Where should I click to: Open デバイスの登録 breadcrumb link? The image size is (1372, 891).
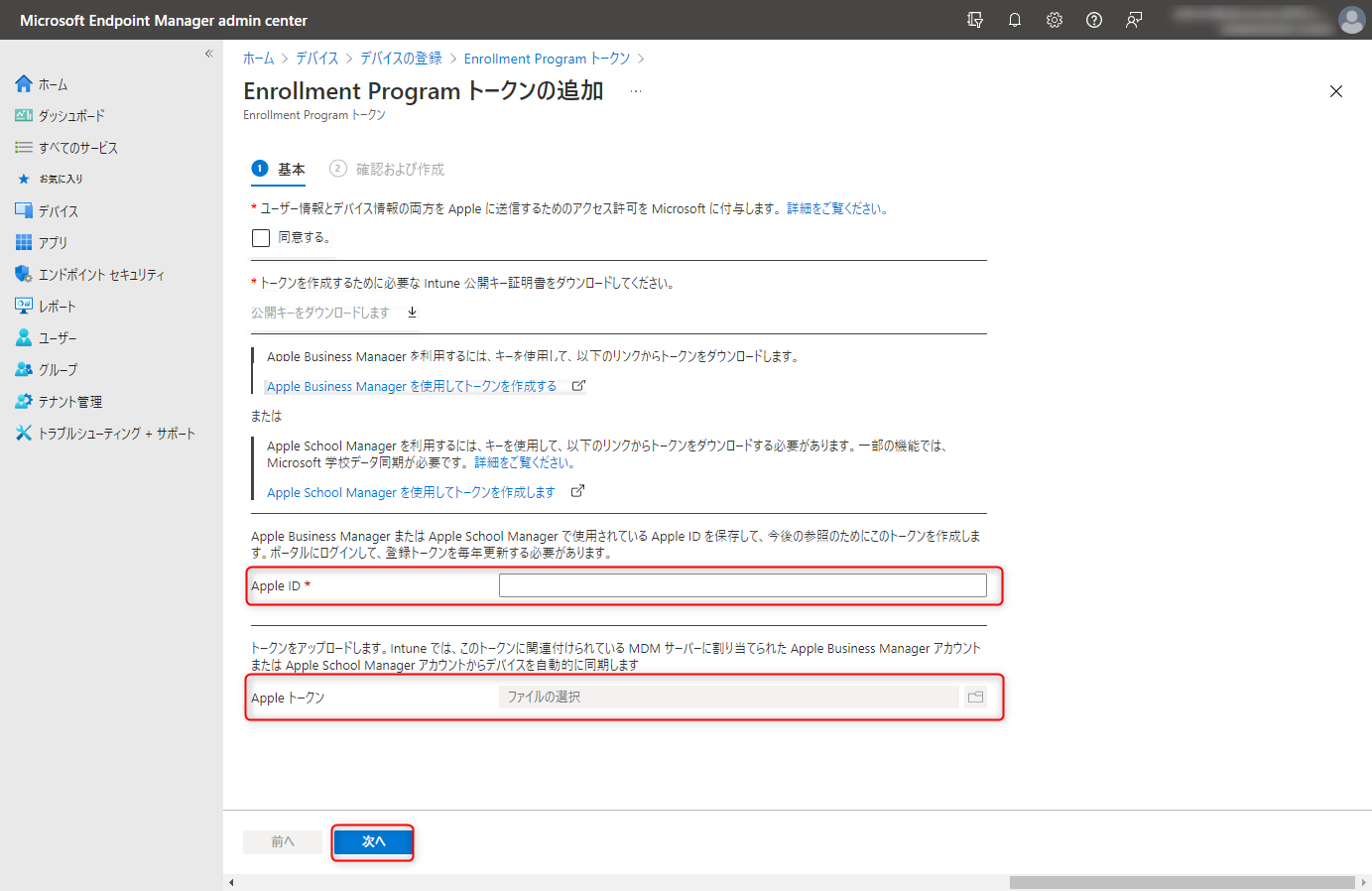401,58
